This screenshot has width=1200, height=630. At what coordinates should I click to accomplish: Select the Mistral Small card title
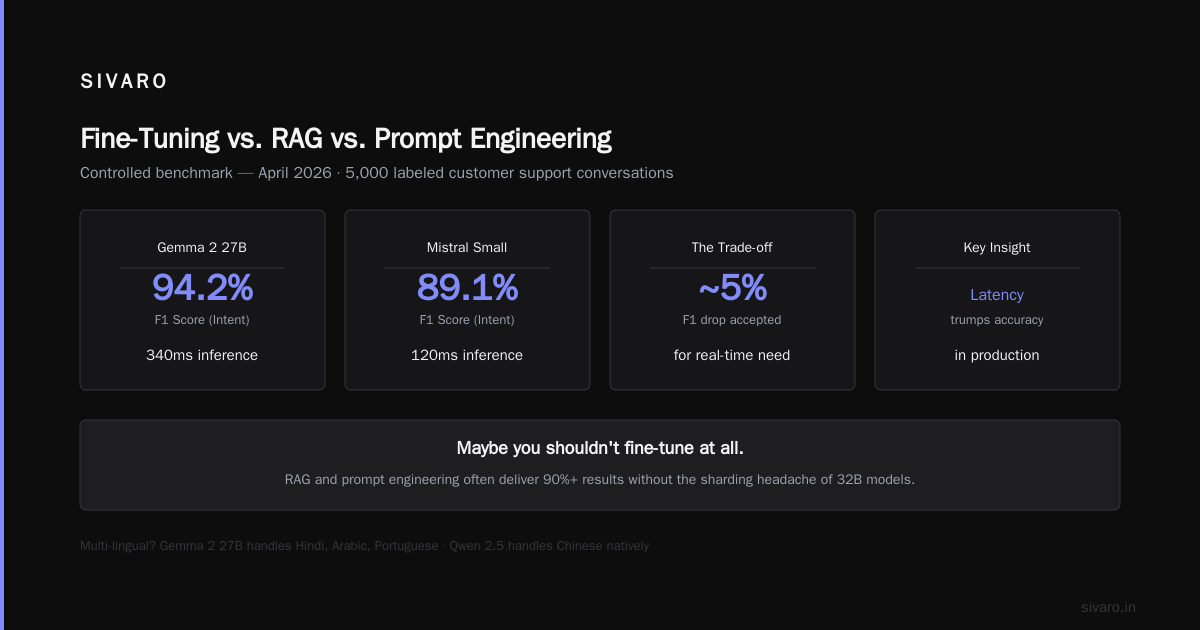467,247
